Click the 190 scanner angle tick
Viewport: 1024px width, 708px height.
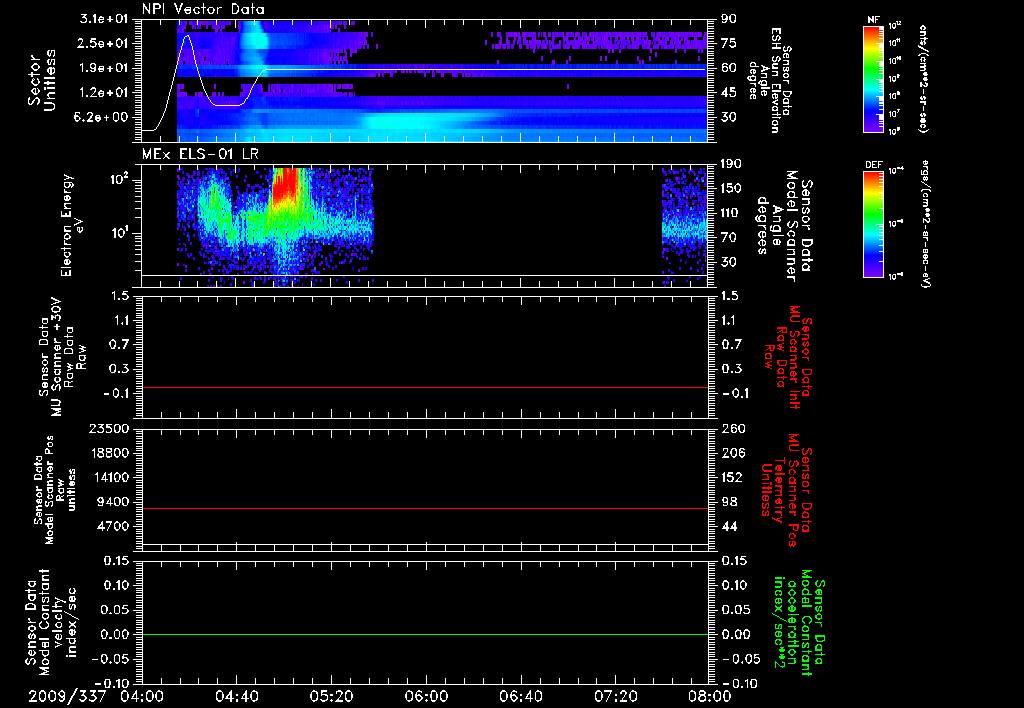click(731, 164)
